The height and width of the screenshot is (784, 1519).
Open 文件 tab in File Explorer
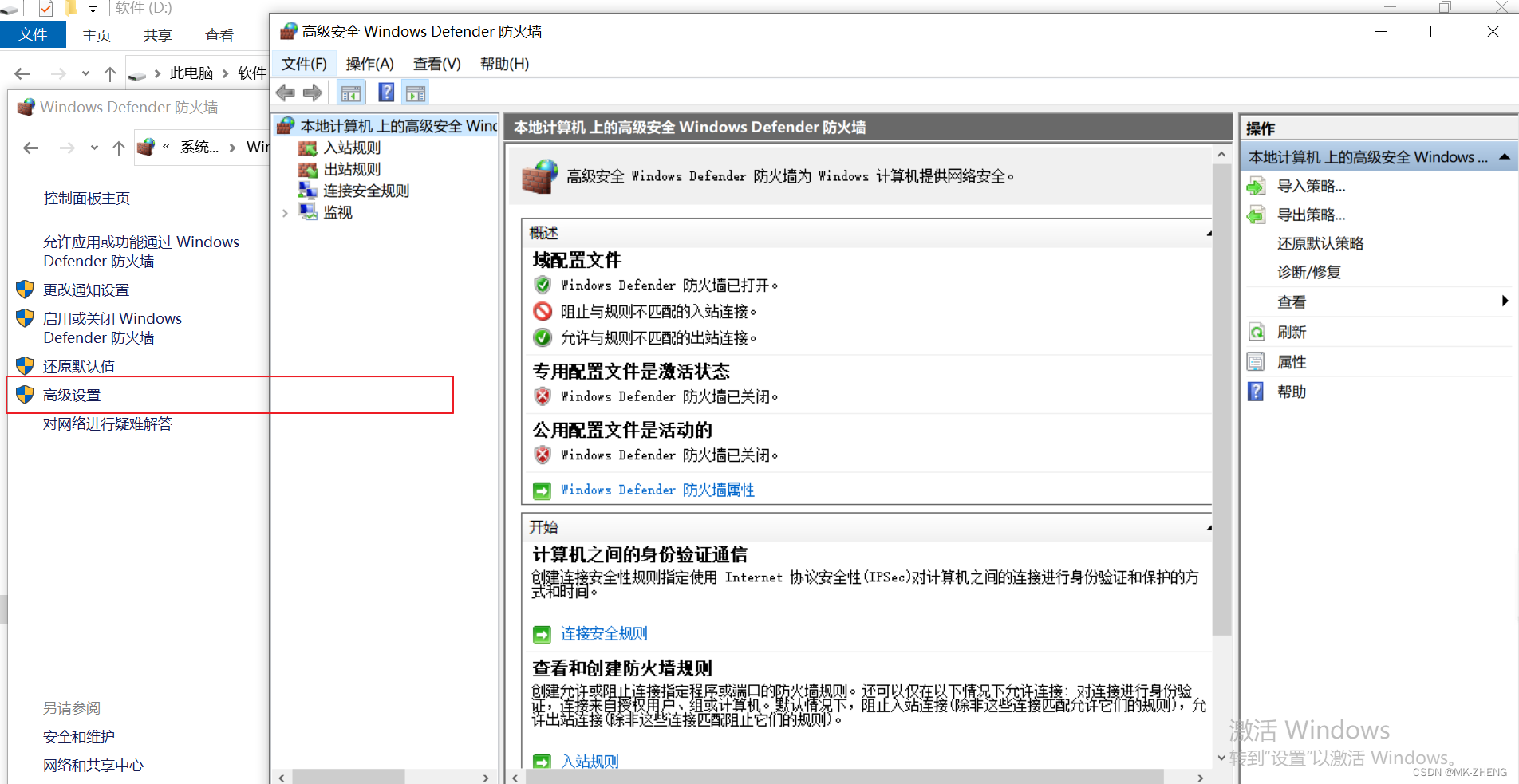pyautogui.click(x=33, y=35)
